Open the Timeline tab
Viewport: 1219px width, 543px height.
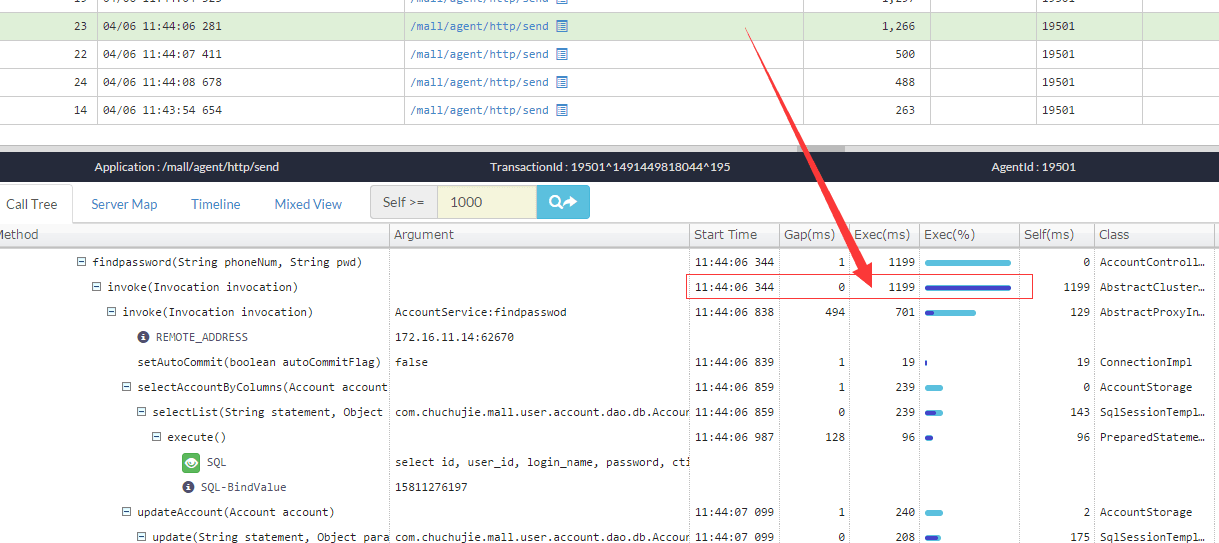216,204
